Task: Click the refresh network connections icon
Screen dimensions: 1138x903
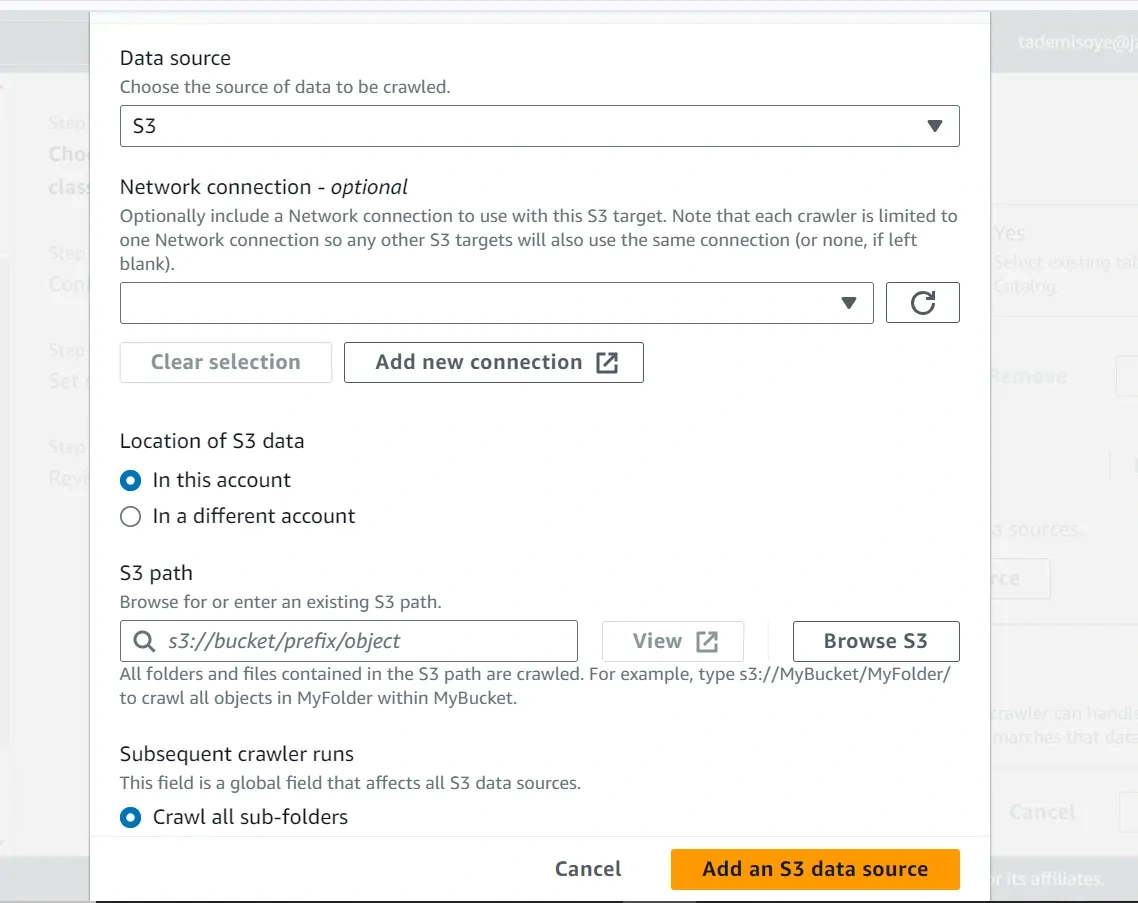Action: point(922,303)
